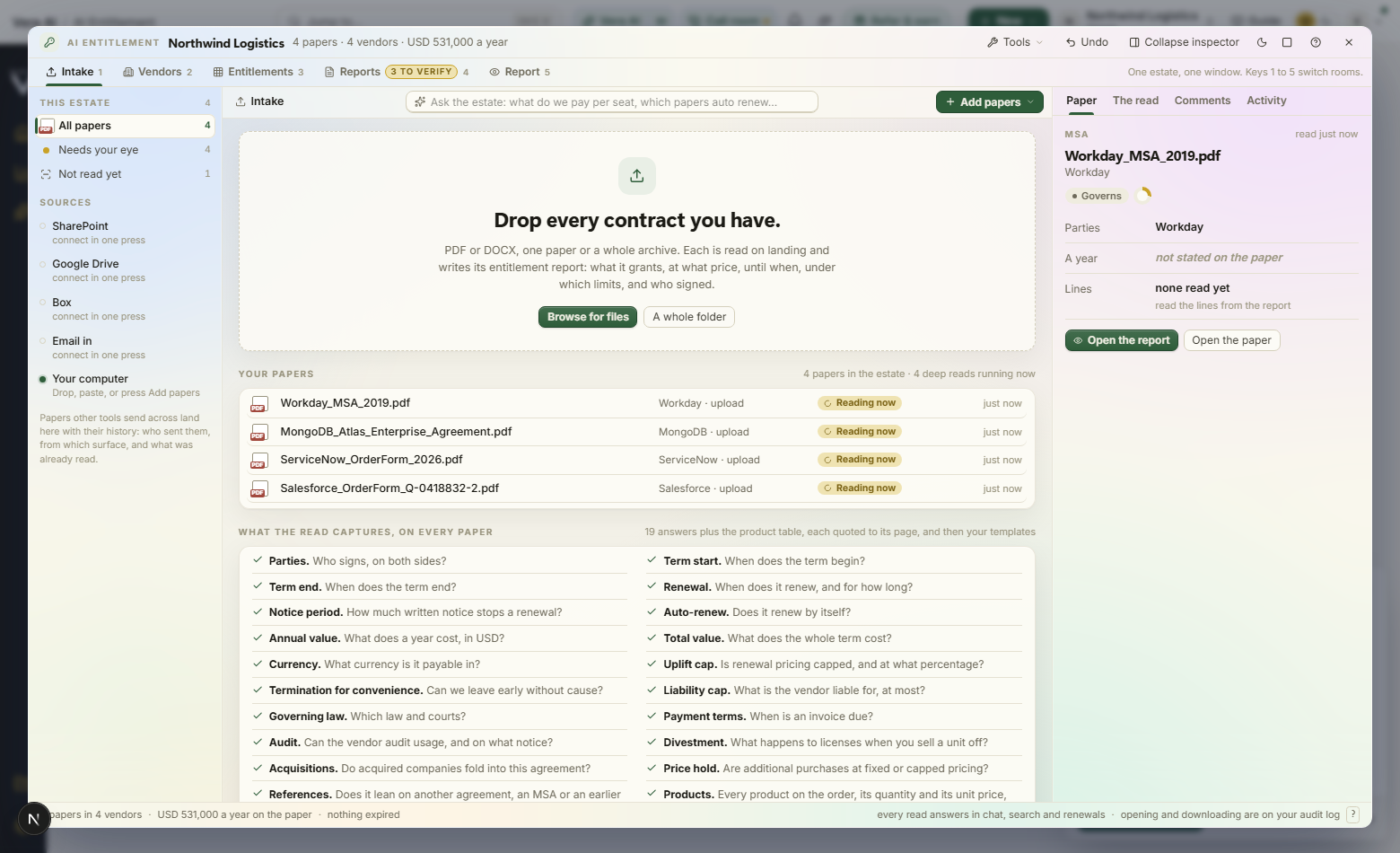Select the Paper tab in the inspector
This screenshot has width=1400, height=853.
[1081, 101]
